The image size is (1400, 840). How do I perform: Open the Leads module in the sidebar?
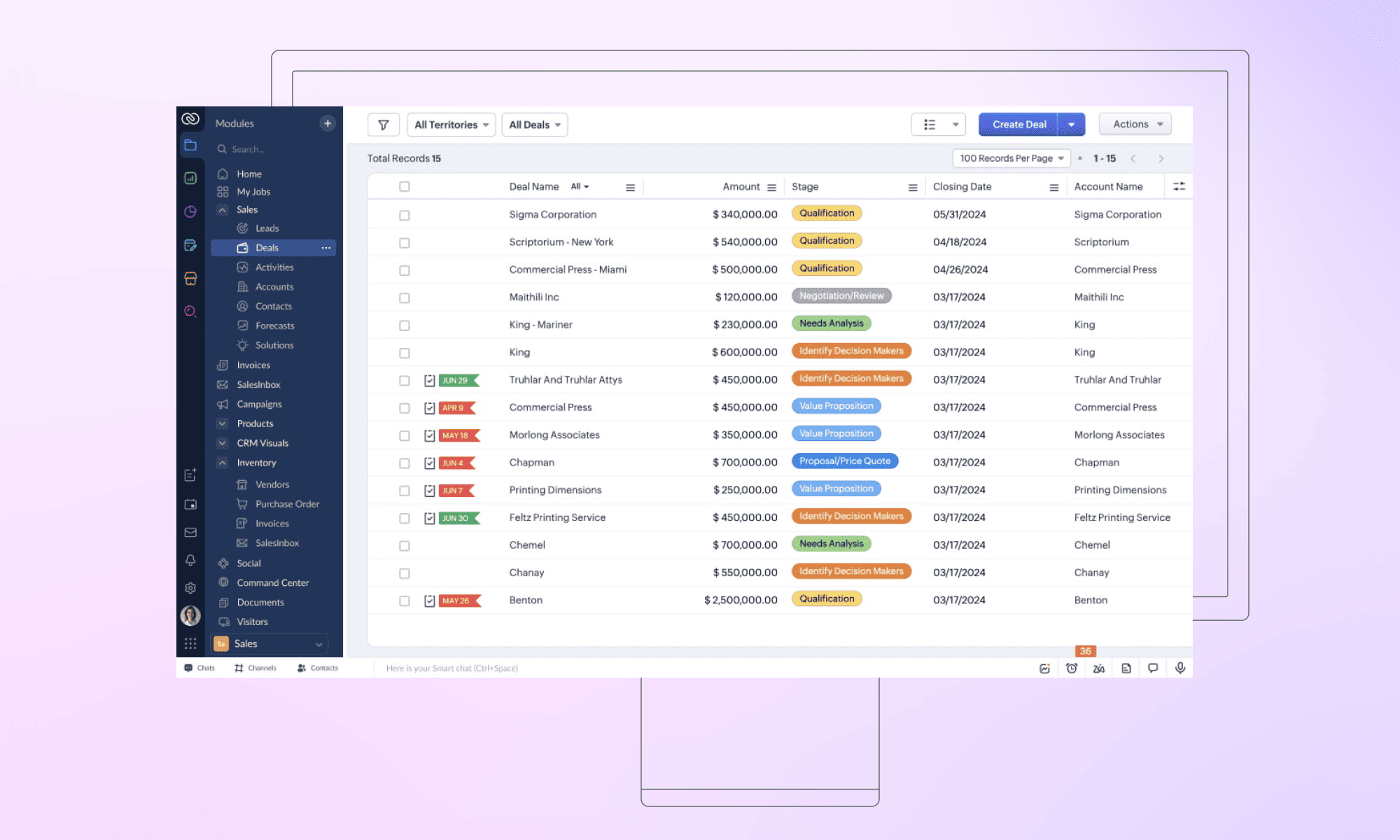[267, 227]
